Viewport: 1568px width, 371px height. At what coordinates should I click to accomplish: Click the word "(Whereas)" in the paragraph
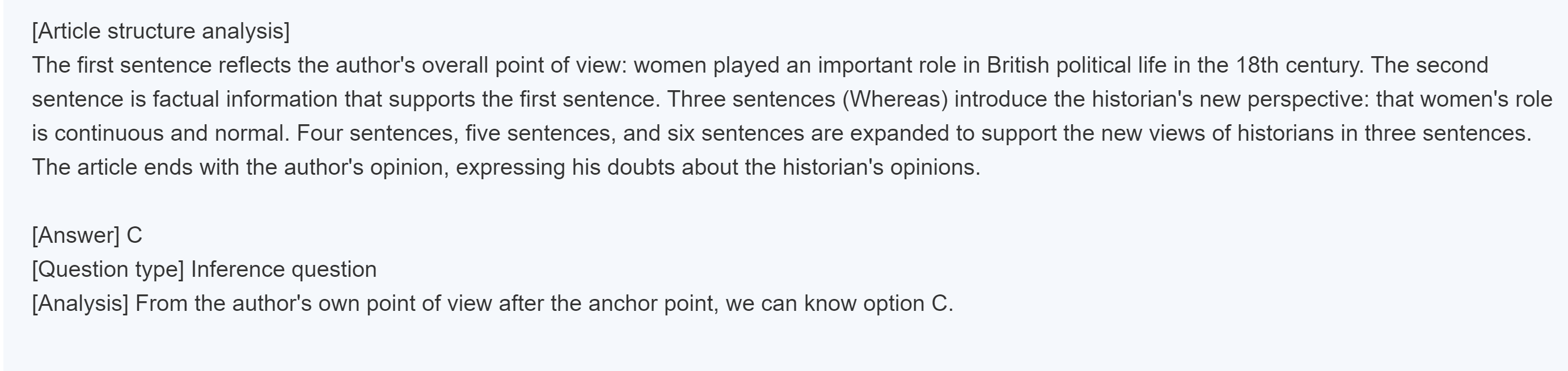tap(895, 99)
